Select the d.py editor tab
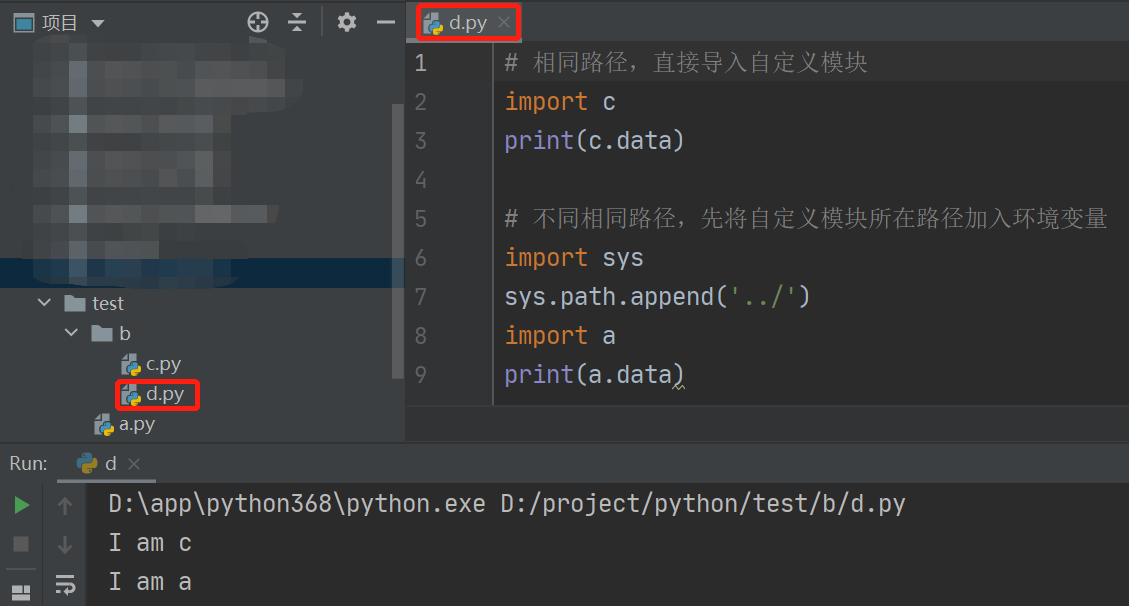The image size is (1129, 606). (x=467, y=23)
